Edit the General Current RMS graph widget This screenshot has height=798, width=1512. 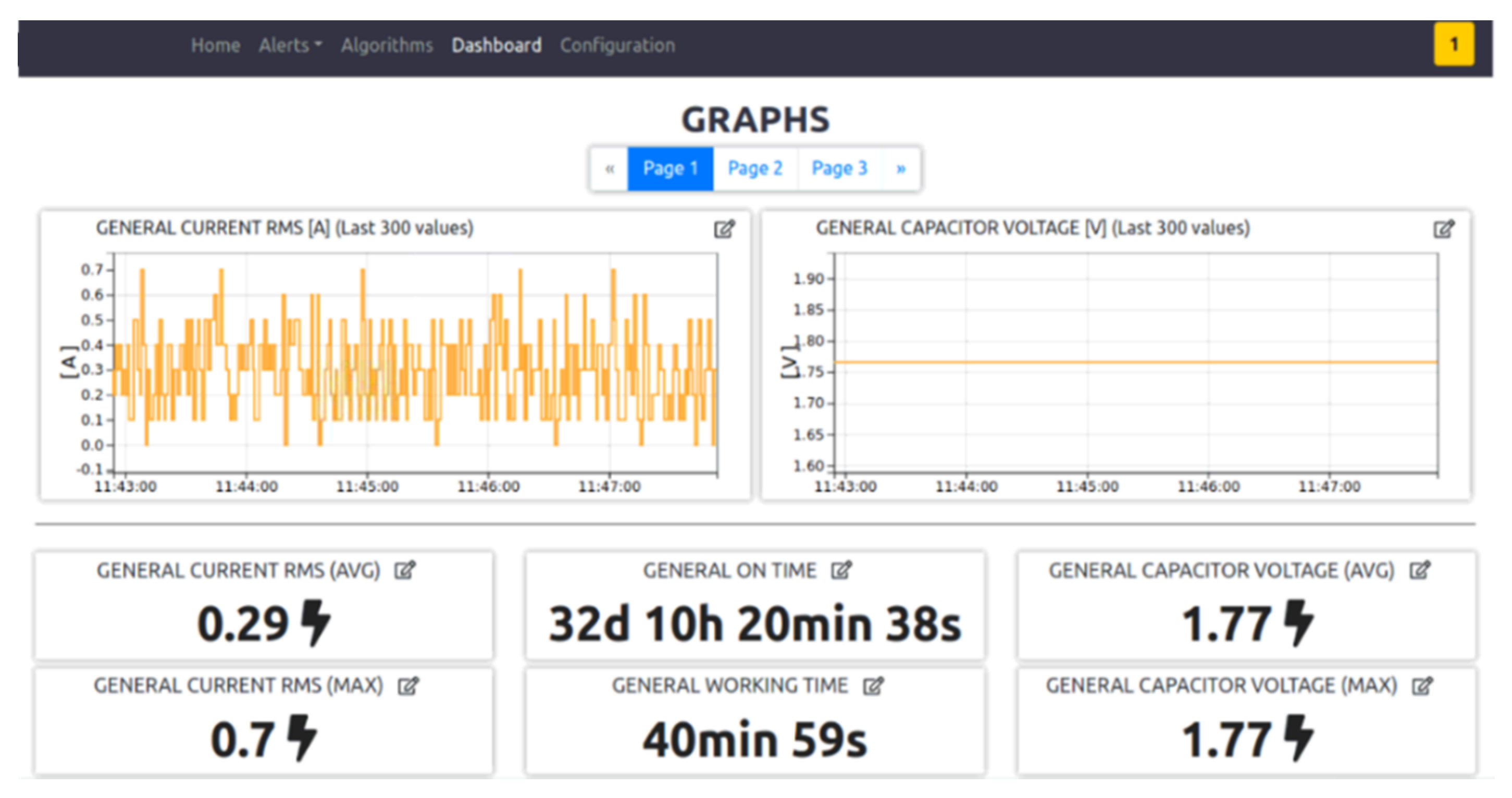pyautogui.click(x=724, y=229)
